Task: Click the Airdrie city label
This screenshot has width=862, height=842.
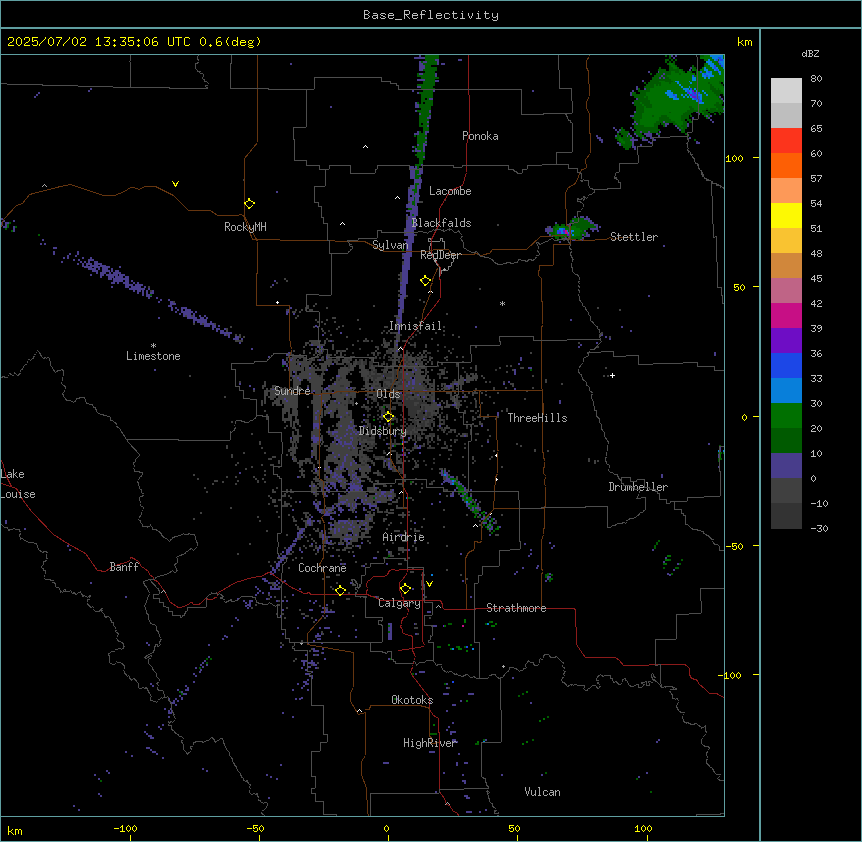Action: pos(404,537)
